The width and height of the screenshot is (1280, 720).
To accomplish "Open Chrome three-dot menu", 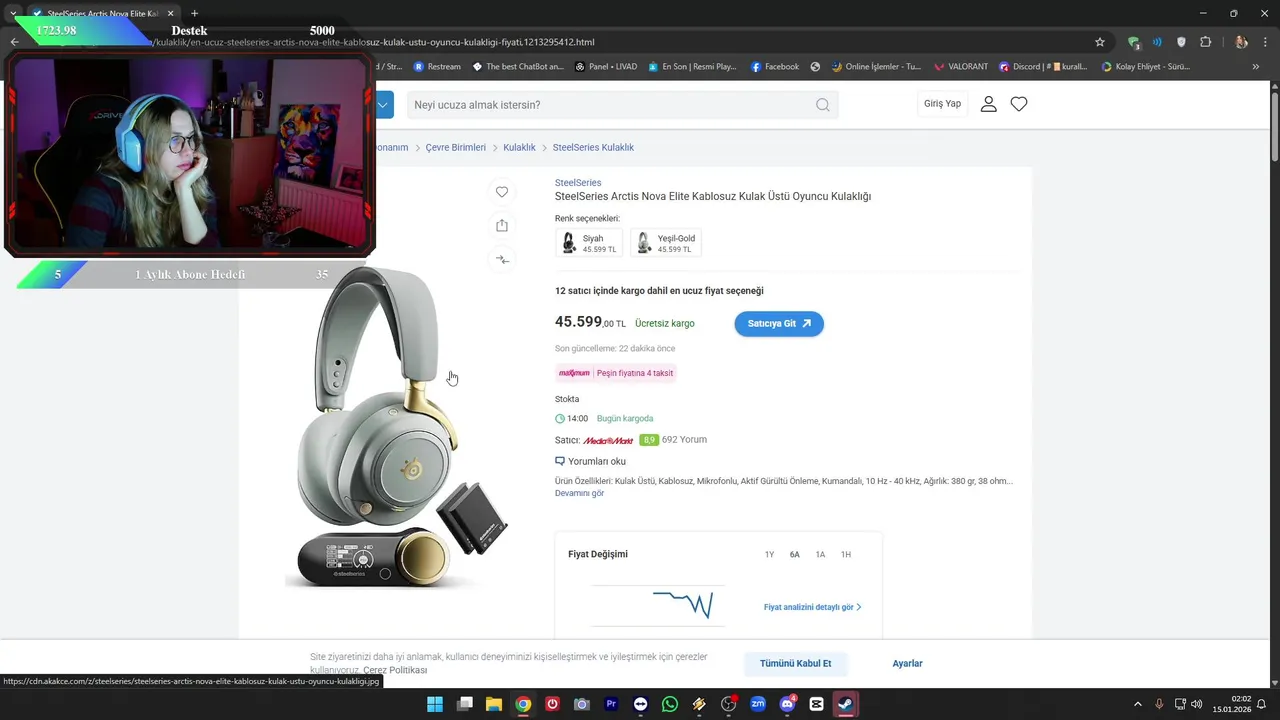I will 1266,42.
